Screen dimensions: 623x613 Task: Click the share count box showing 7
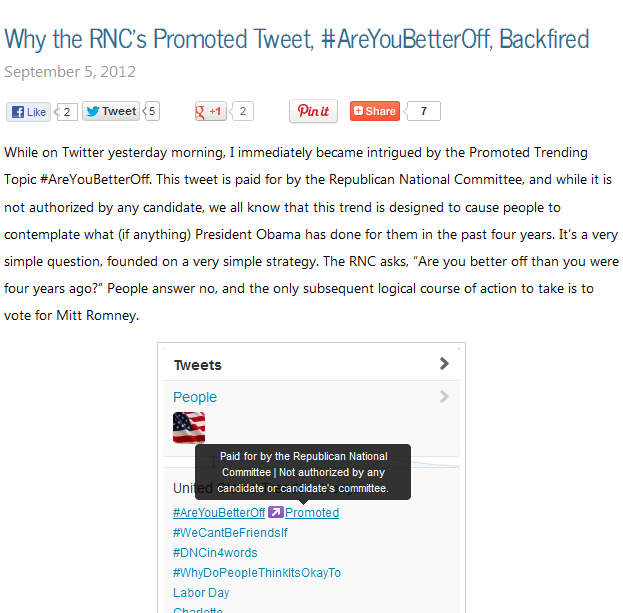[x=423, y=111]
